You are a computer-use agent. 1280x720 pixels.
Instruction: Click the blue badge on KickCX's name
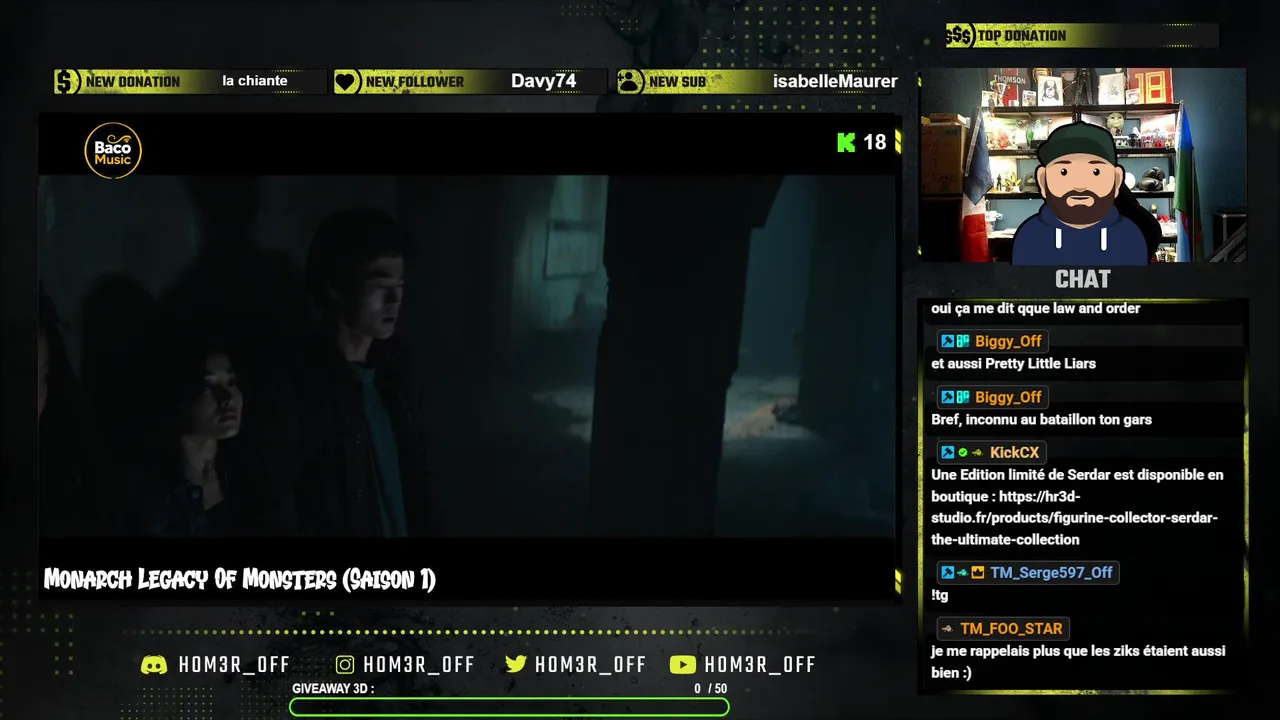coord(947,453)
